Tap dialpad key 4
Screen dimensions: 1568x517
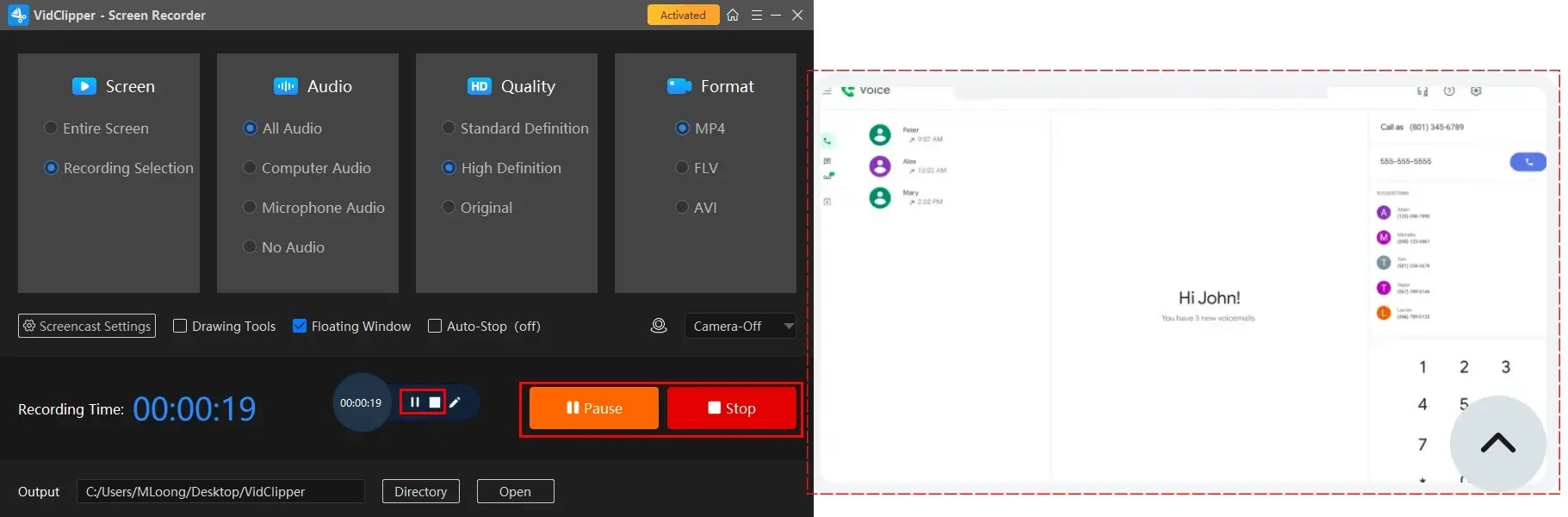point(1422,404)
